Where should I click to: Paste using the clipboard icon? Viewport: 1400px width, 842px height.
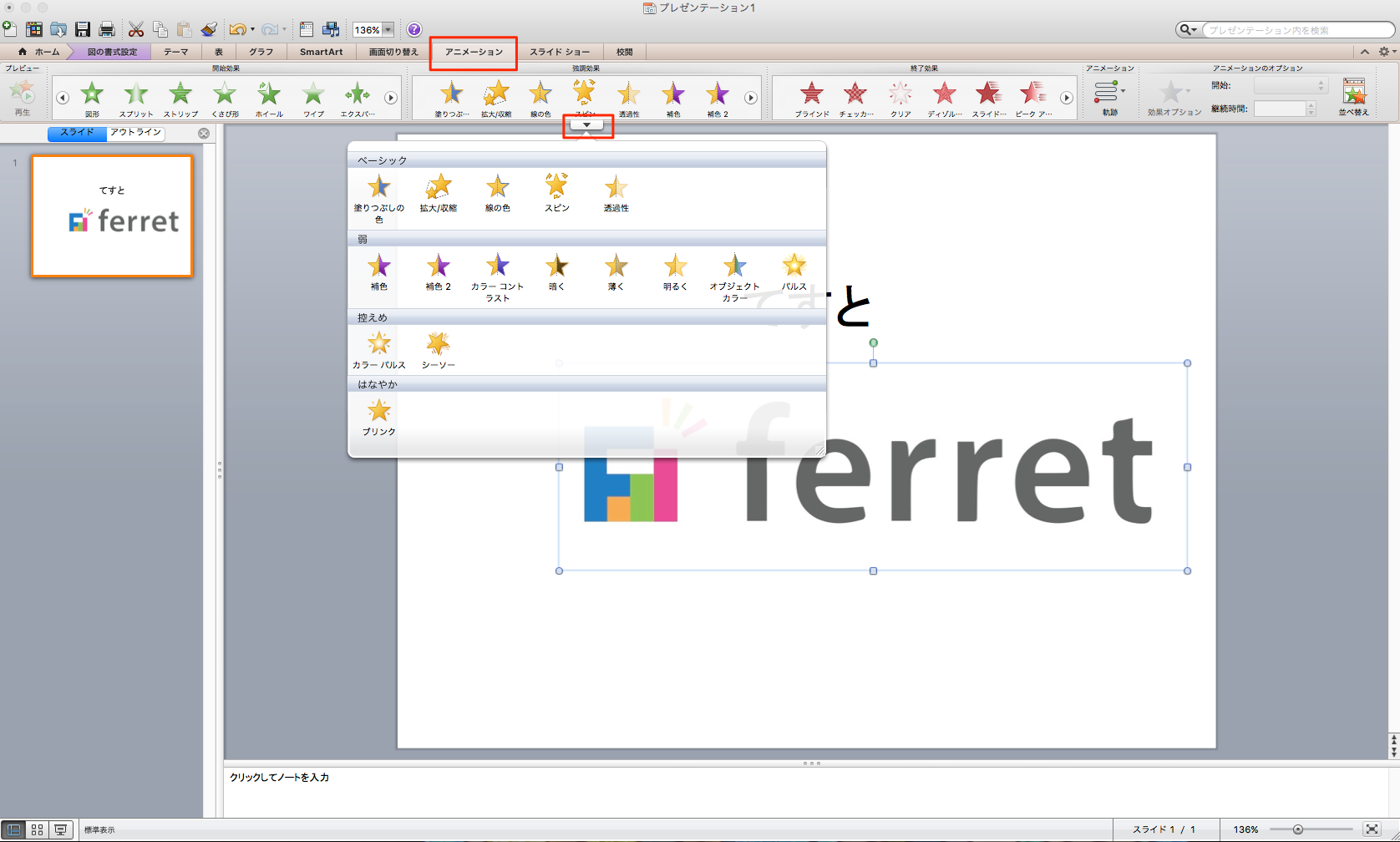click(x=184, y=29)
